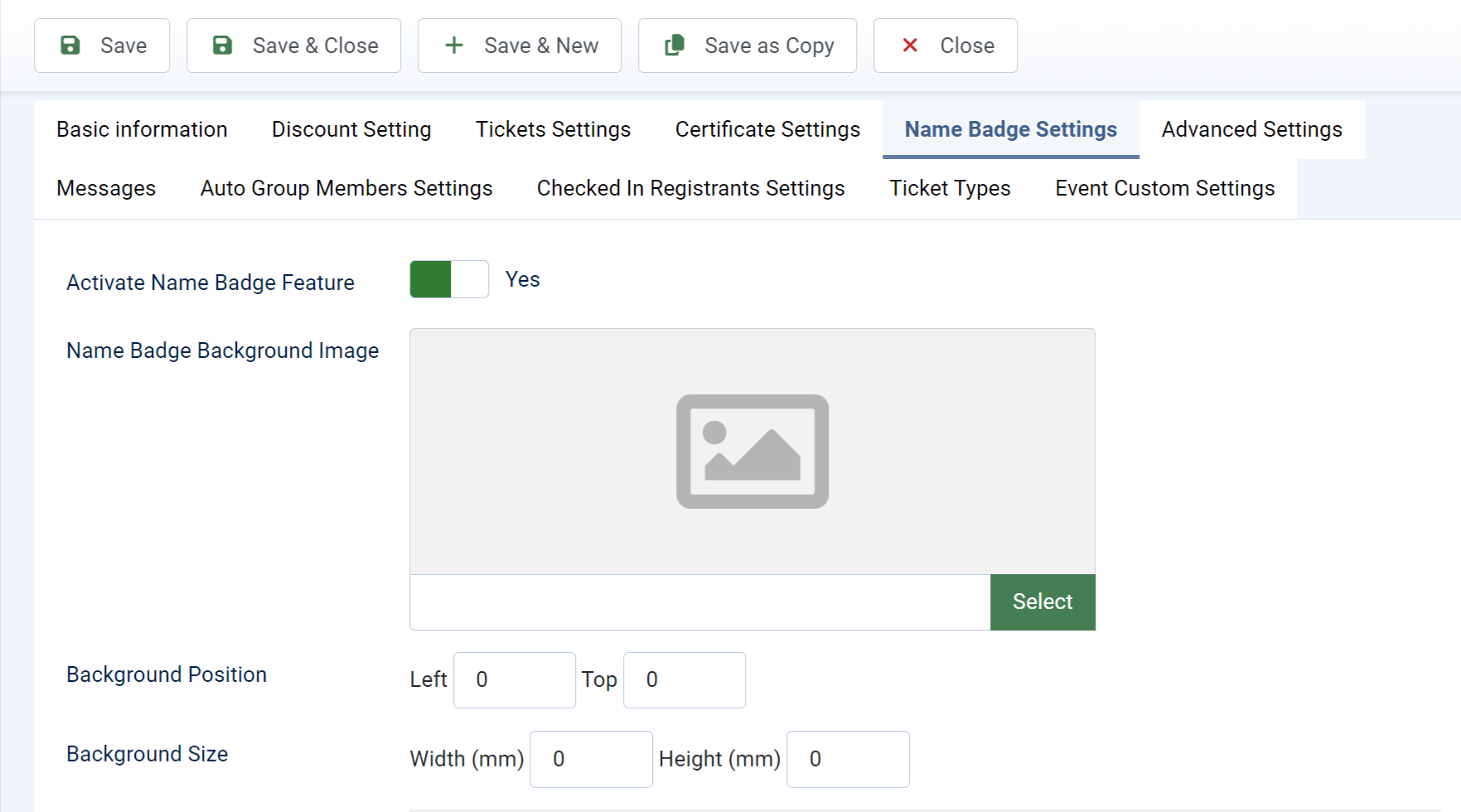Click the copy icon on Save as Copy
This screenshot has width=1461, height=812.
point(675,46)
